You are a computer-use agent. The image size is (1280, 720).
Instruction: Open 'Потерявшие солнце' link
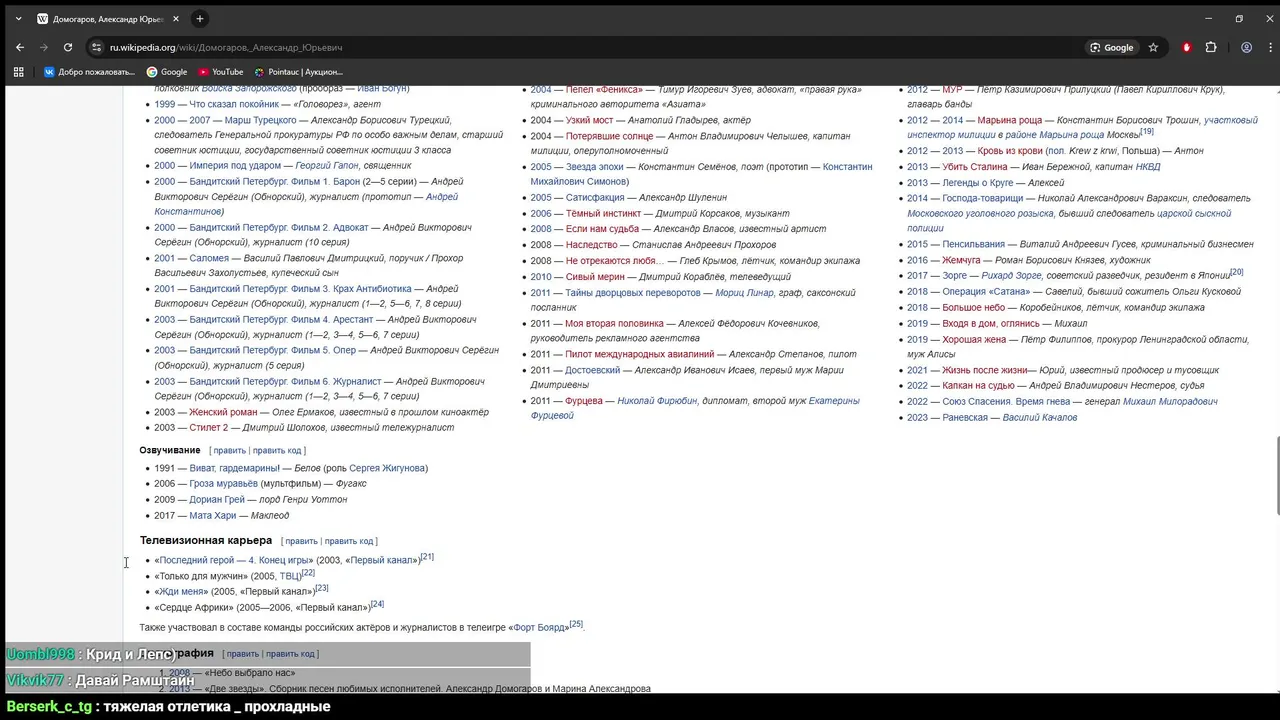point(609,136)
